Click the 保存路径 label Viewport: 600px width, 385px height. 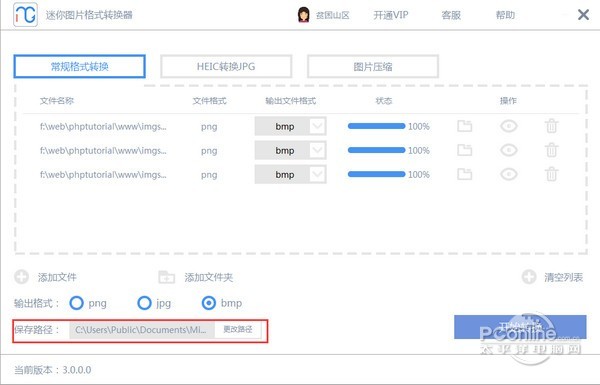pyautogui.click(x=37, y=330)
